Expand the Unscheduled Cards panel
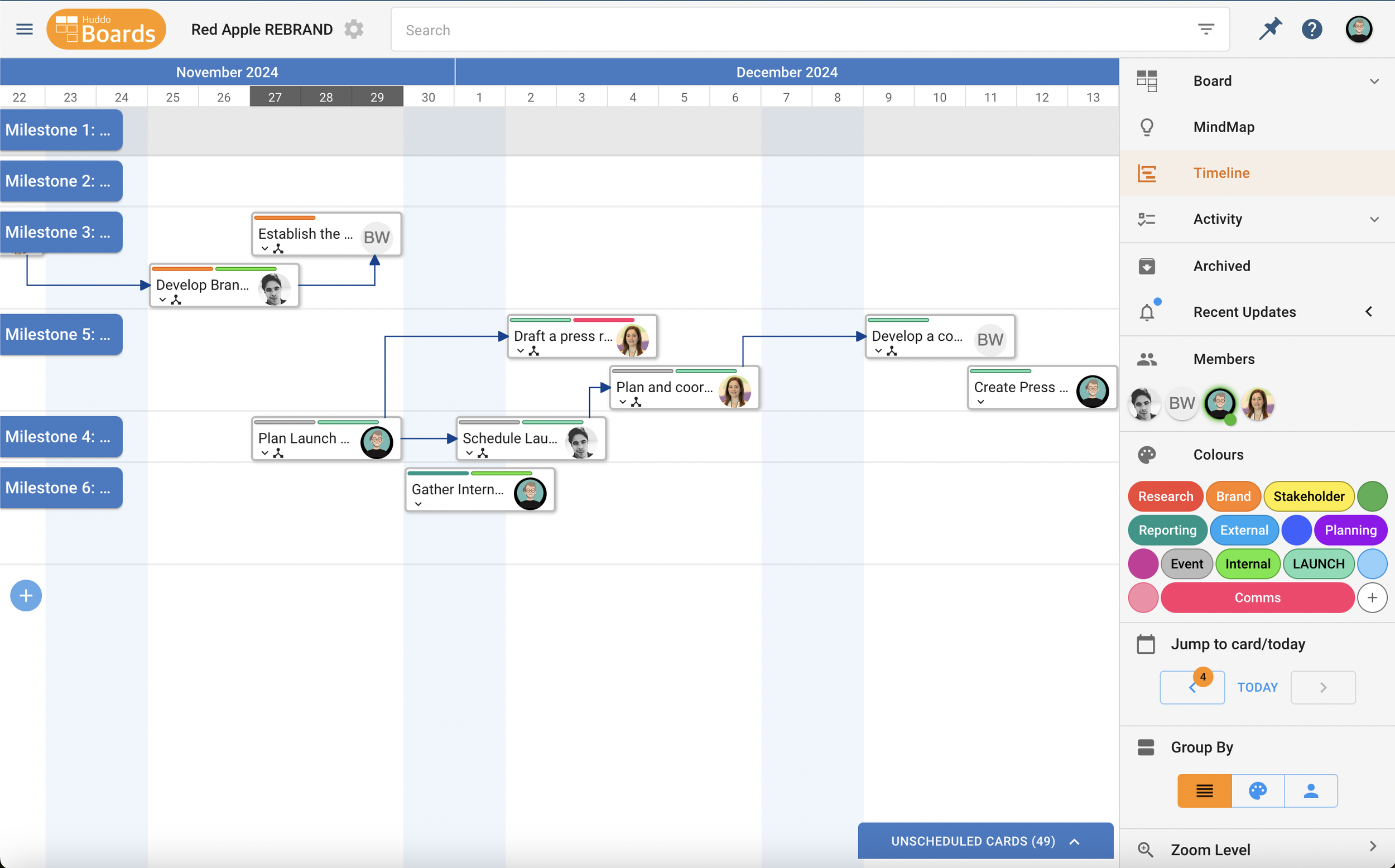Image resolution: width=1395 pixels, height=868 pixels. point(985,841)
